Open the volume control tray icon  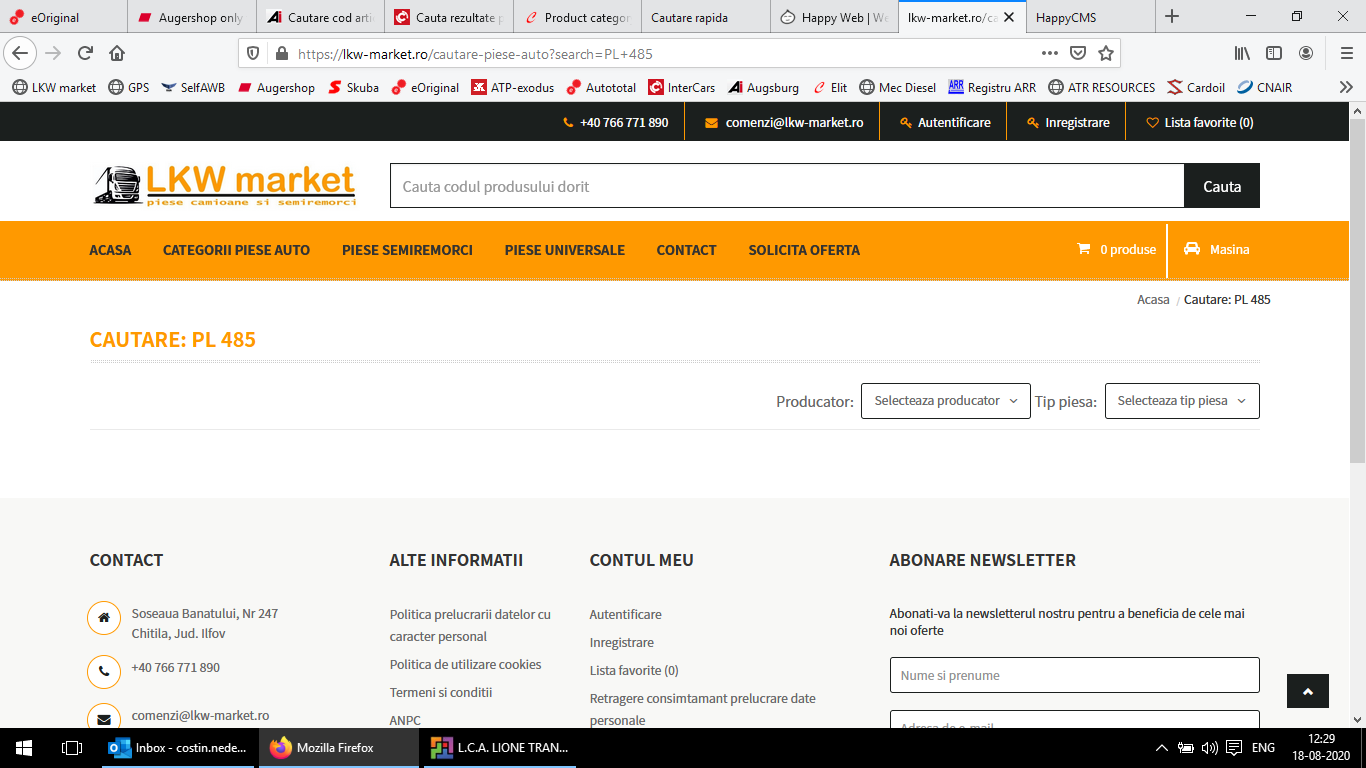pyautogui.click(x=1209, y=748)
